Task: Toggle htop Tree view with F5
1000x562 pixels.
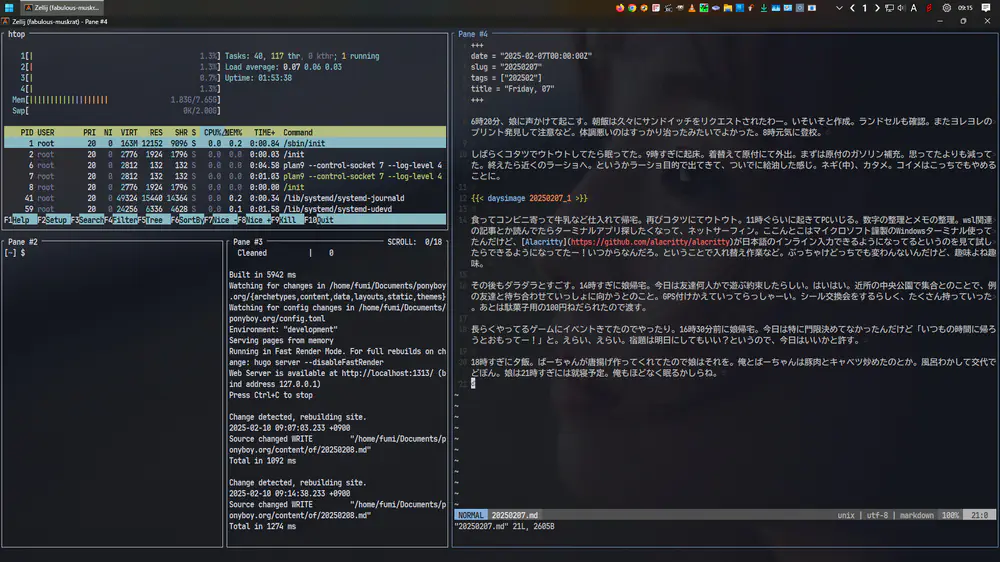Action: [x=154, y=219]
